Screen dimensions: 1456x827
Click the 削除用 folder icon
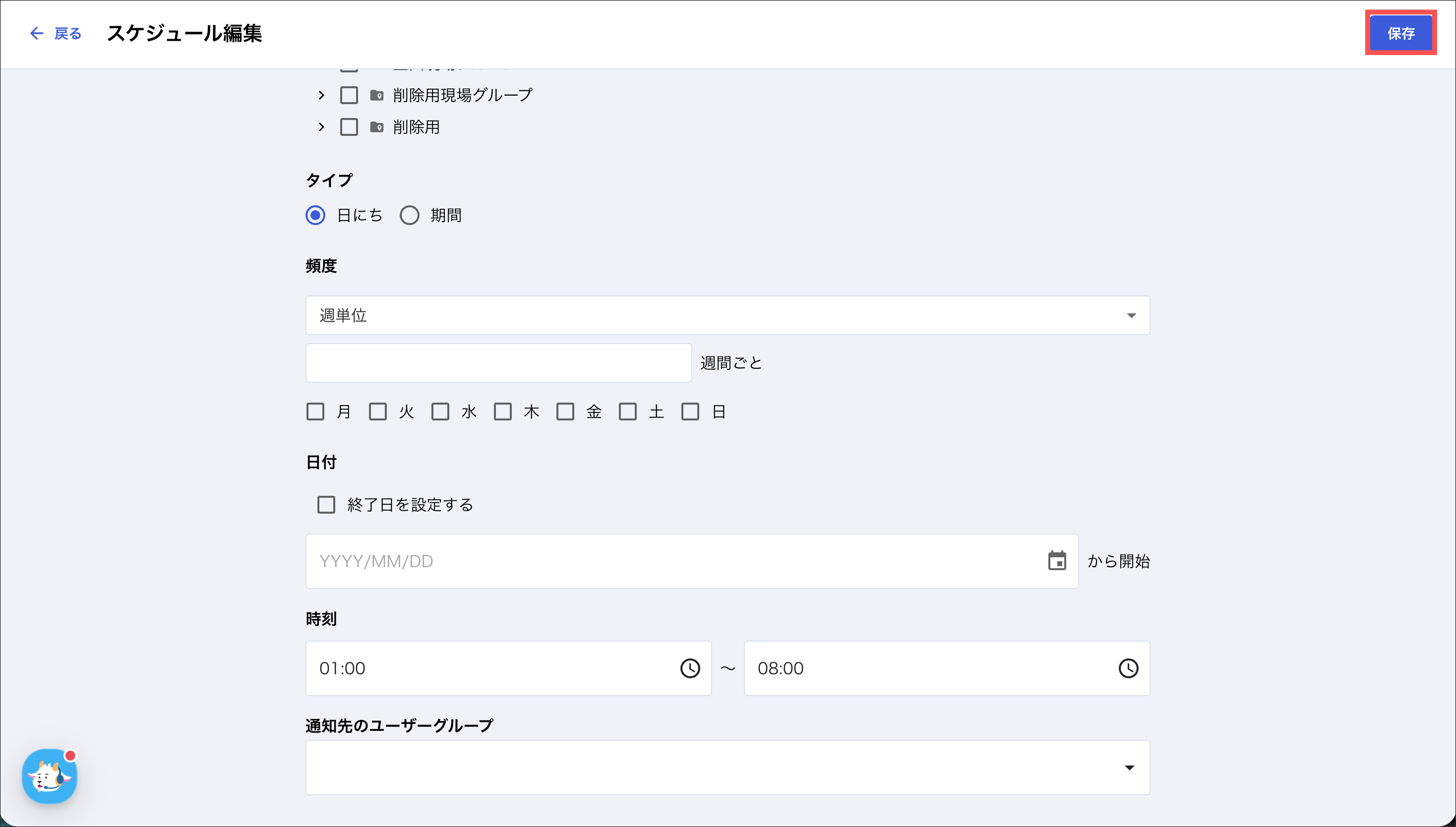coord(376,127)
